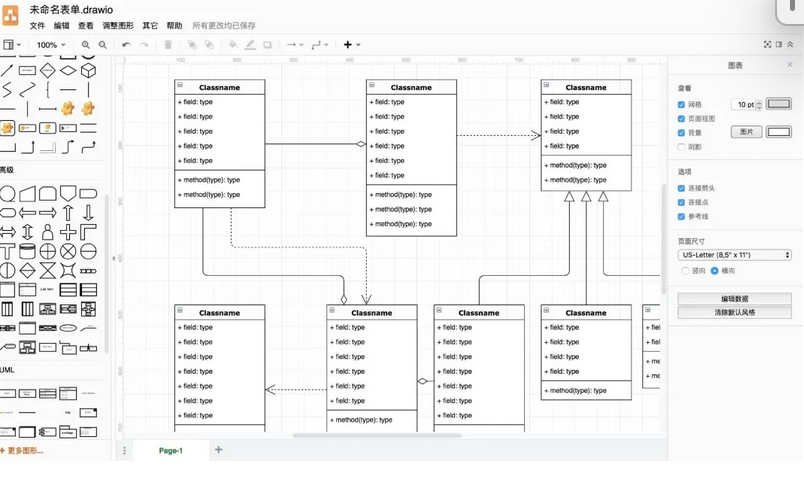
Task: Switch to the Page-1 tab
Action: coord(171,451)
